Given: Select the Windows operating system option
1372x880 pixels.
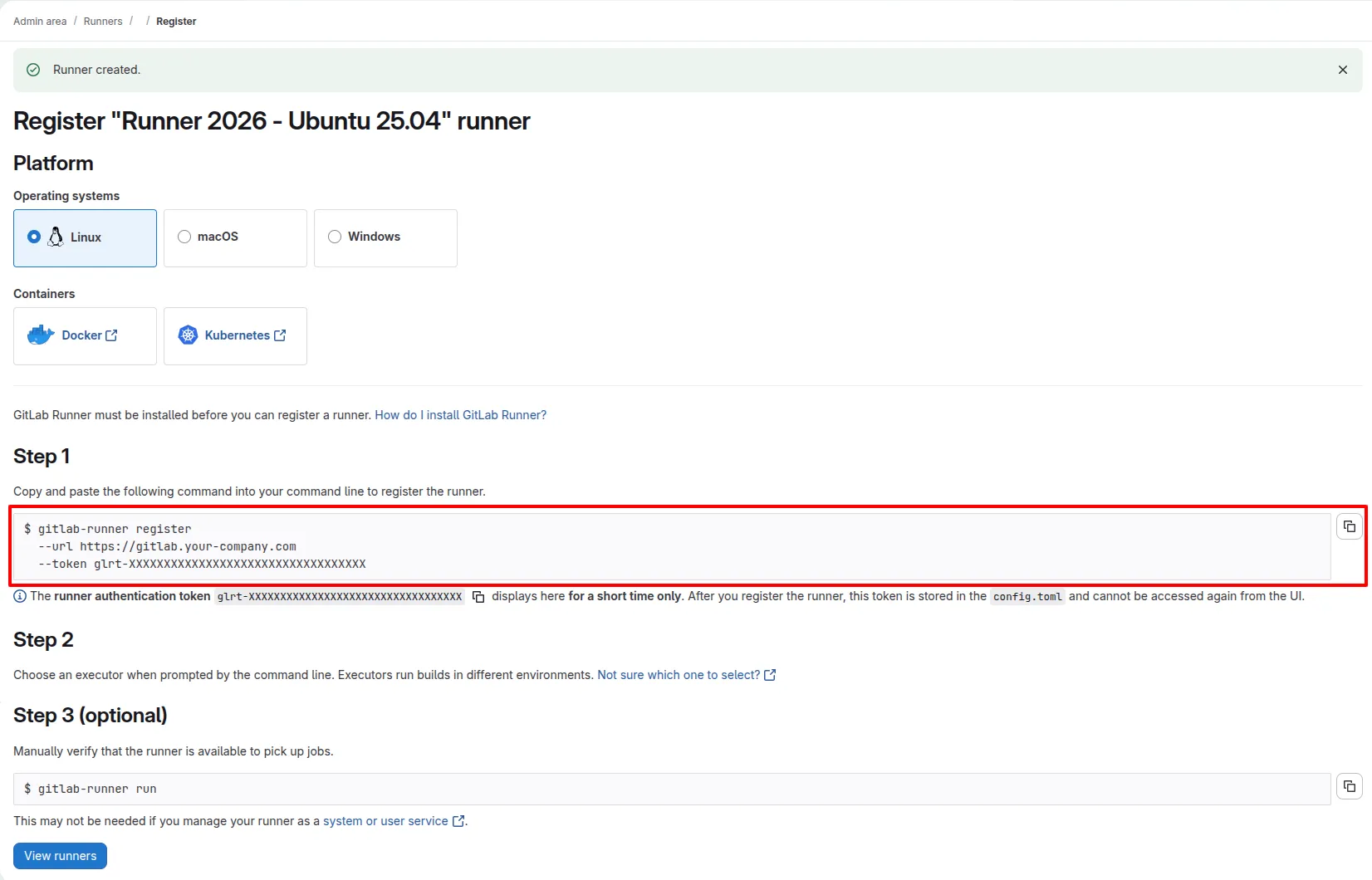Looking at the screenshot, I should point(385,238).
